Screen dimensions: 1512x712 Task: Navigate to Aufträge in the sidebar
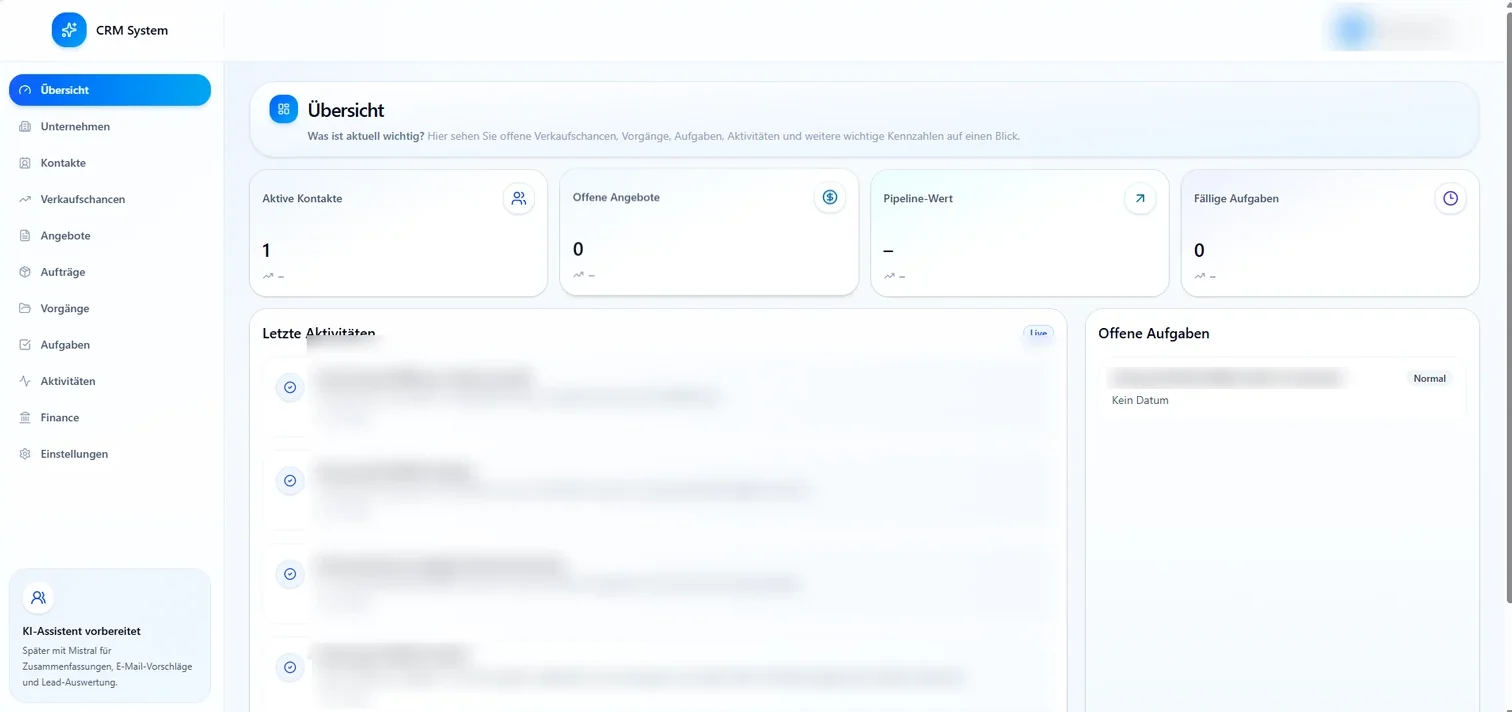coord(110,272)
